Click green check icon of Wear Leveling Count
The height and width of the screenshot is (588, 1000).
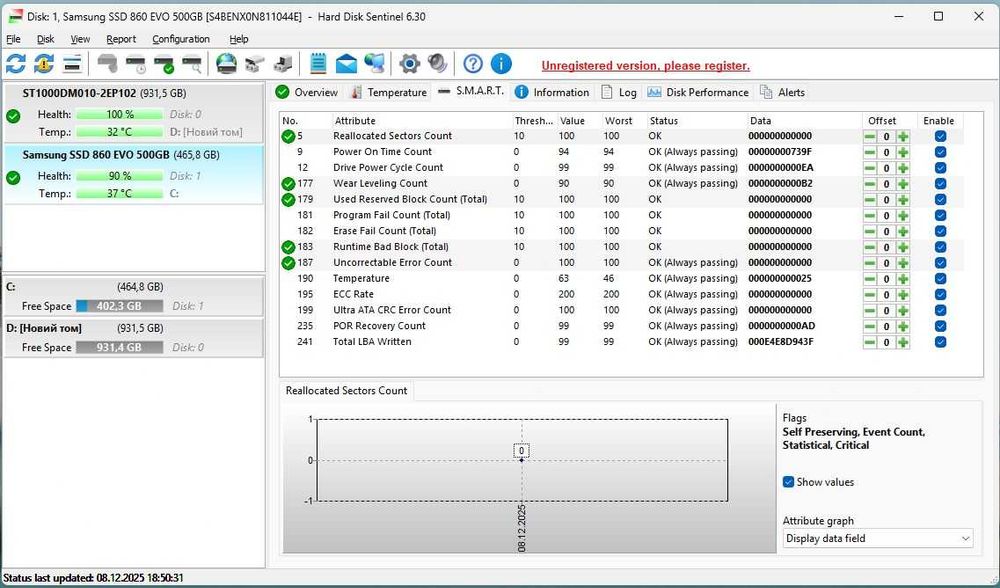pyautogui.click(x=288, y=184)
